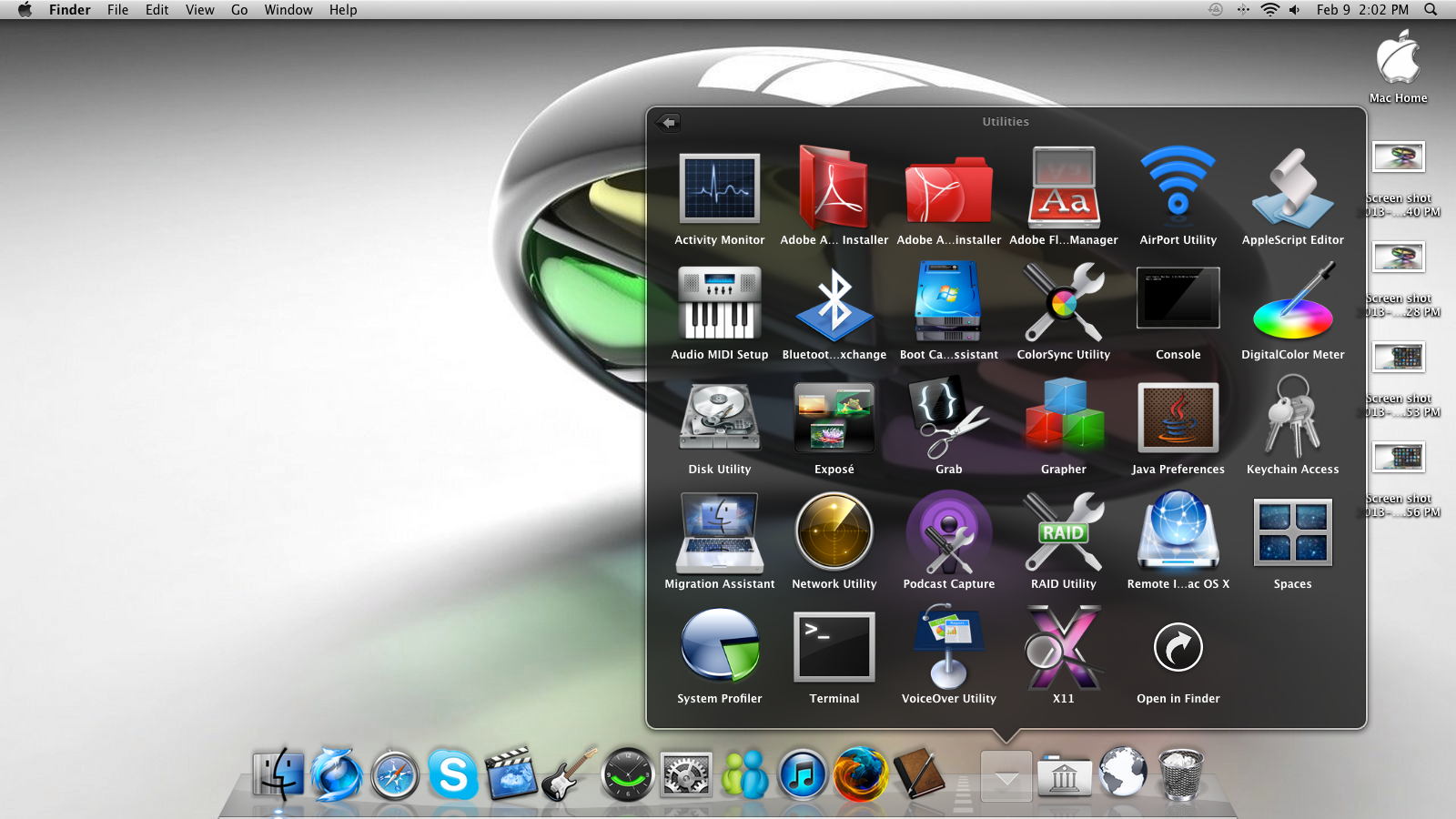This screenshot has width=1456, height=819.
Task: Open the Help menu
Action: click(343, 10)
